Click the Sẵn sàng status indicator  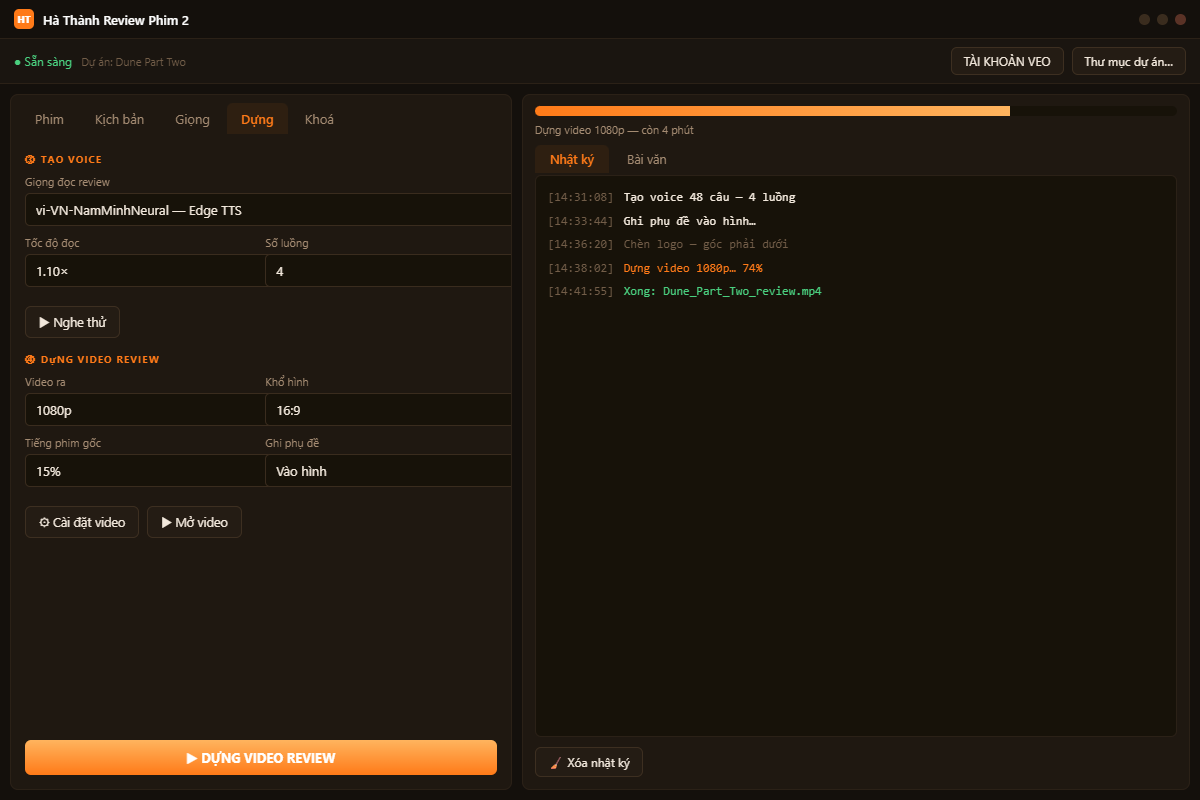[43, 62]
